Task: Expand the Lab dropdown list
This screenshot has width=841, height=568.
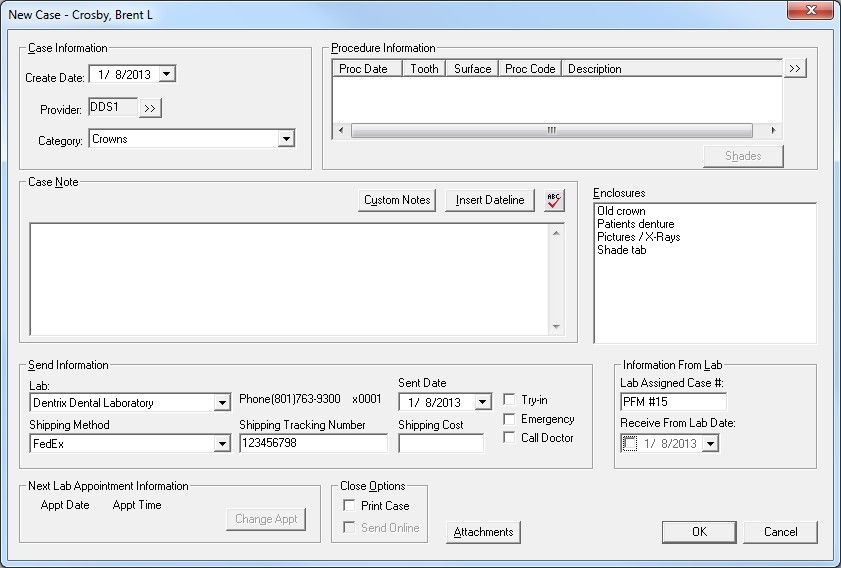Action: tap(222, 403)
